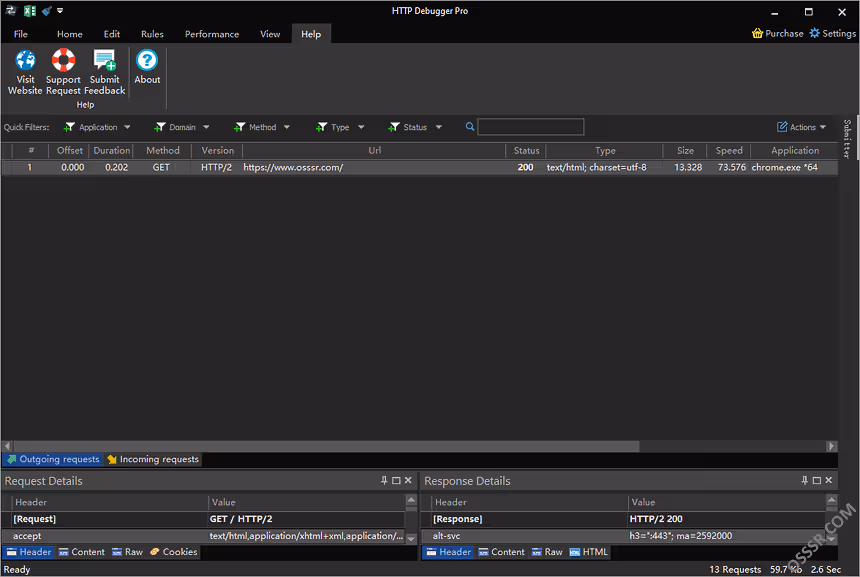Image resolution: width=860 pixels, height=577 pixels.
Task: Switch to the Rules ribbon tab
Action: [x=152, y=34]
